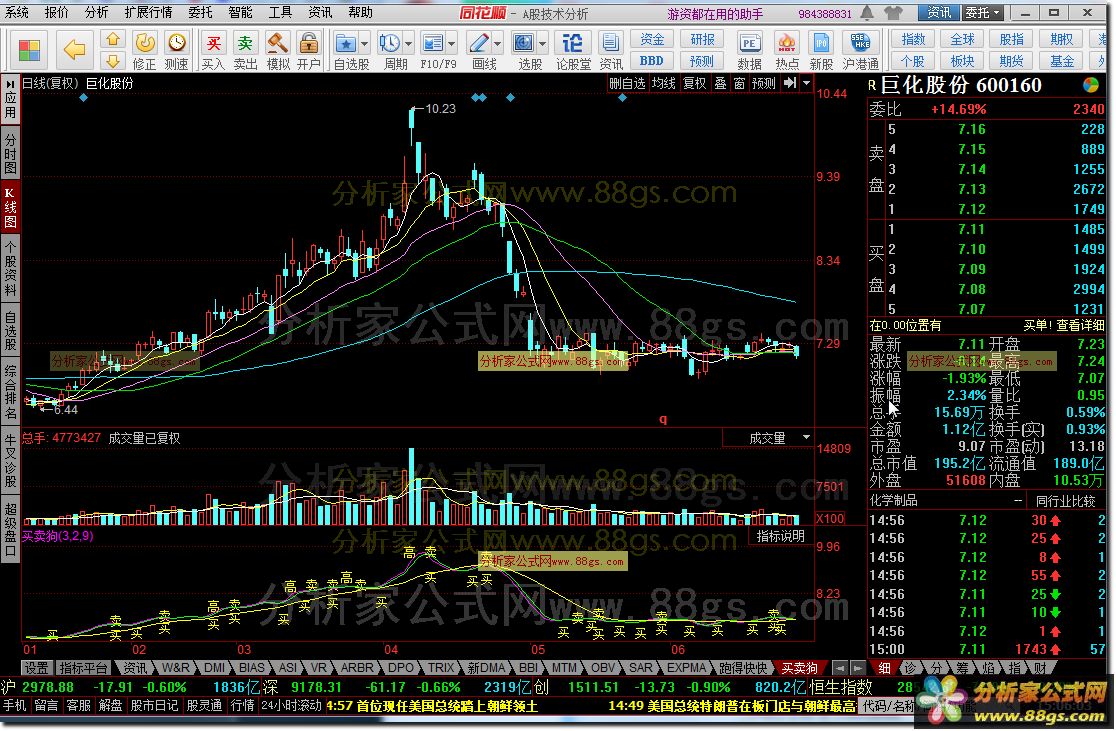Viewport: 1116px width, 731px height.
Task: Open the 选股 stock screener icon
Action: pos(524,44)
